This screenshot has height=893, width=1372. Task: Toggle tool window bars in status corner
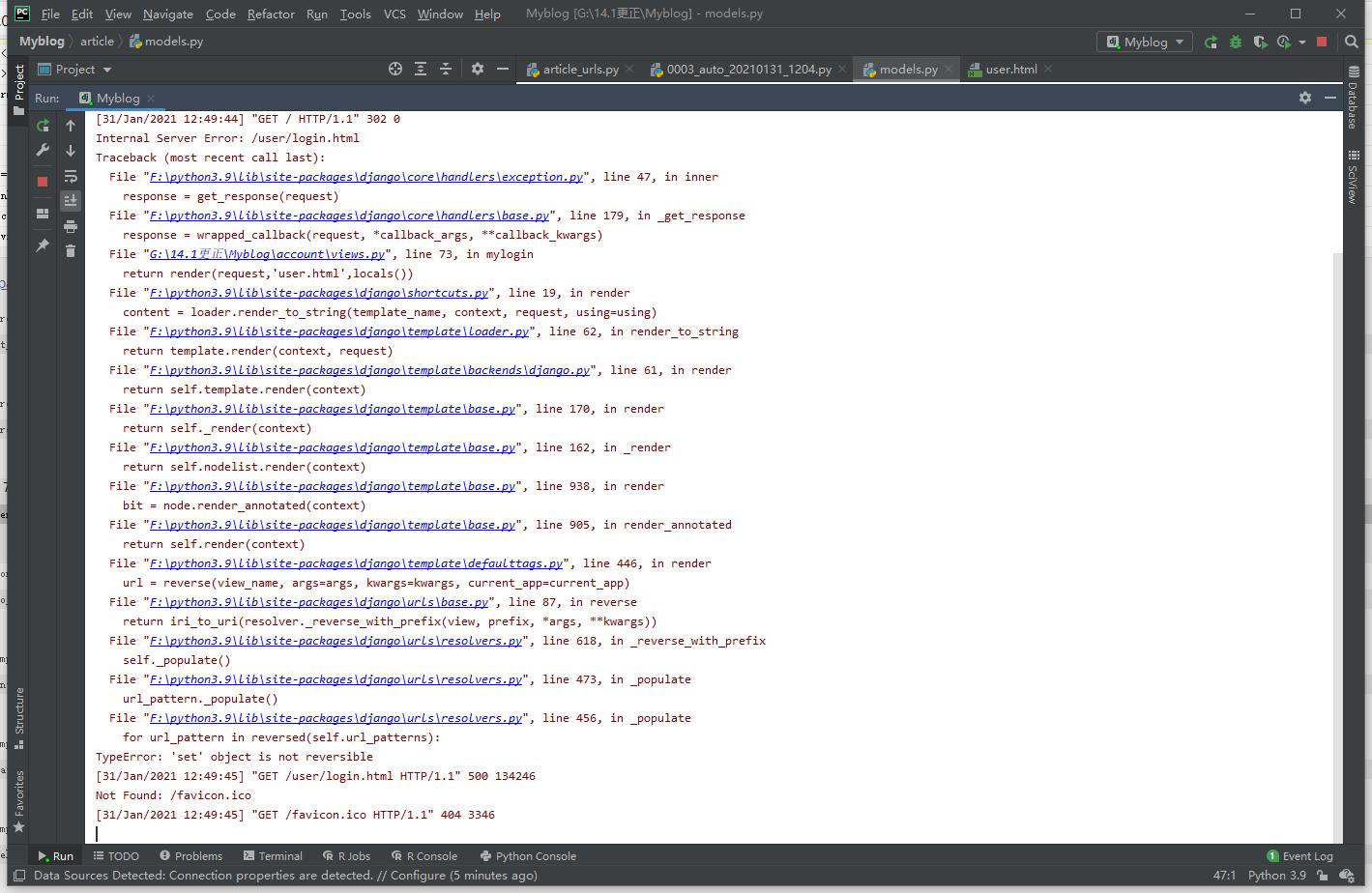coord(18,876)
